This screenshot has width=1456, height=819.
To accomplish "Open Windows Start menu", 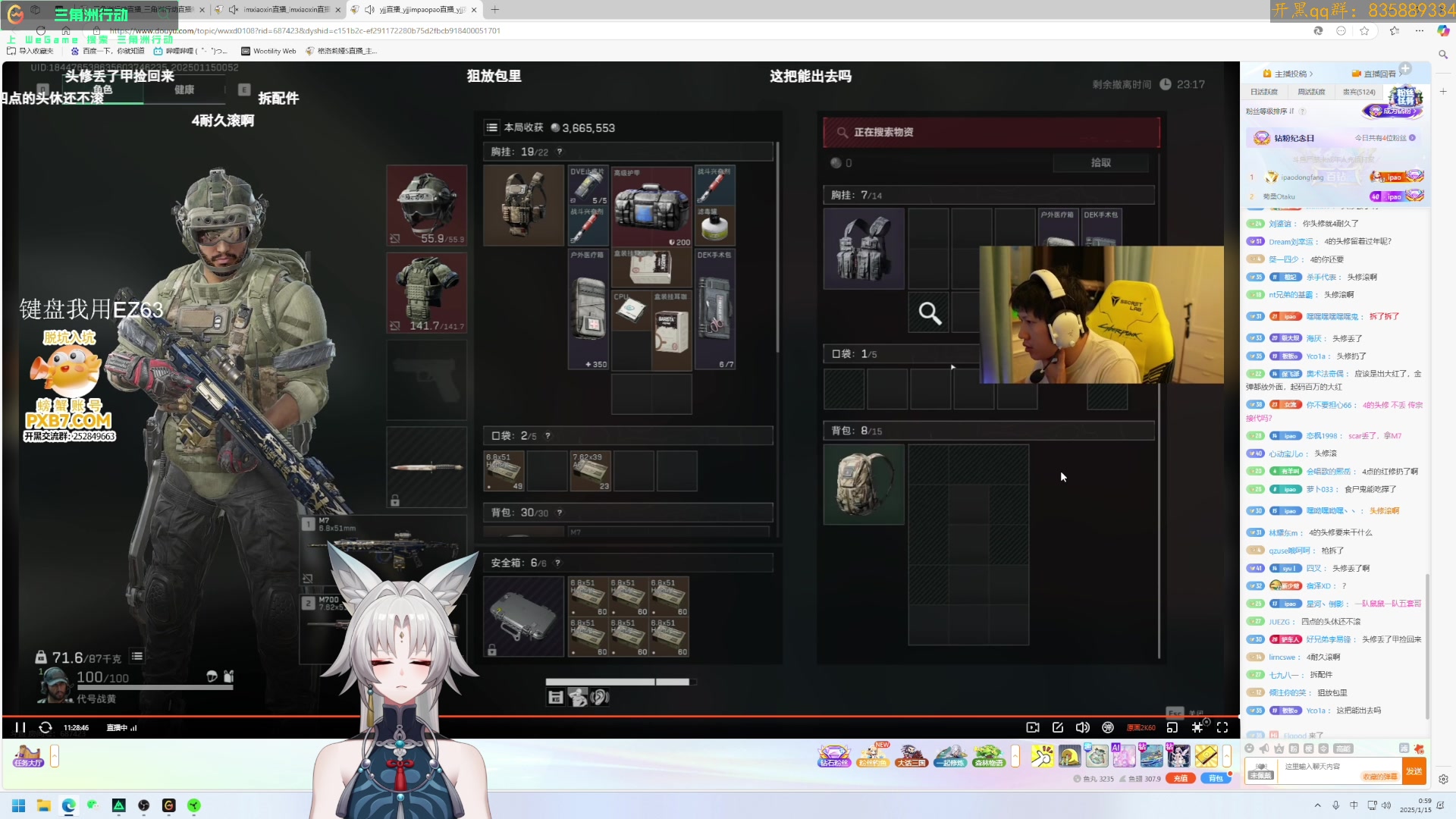I will tap(19, 805).
